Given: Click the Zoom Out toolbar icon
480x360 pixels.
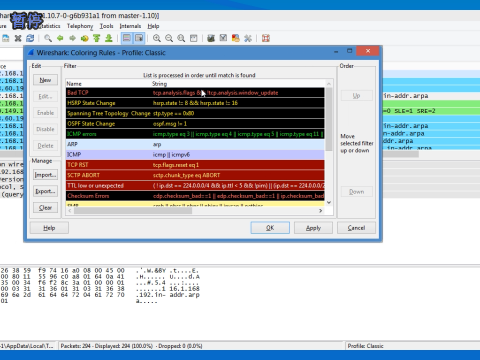Looking at the screenshot, I should (x=169, y=38).
